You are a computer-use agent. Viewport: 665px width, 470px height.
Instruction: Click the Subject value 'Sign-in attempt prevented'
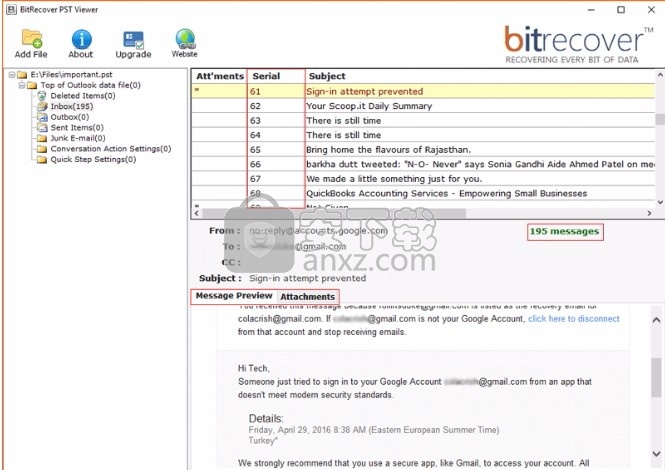click(307, 278)
